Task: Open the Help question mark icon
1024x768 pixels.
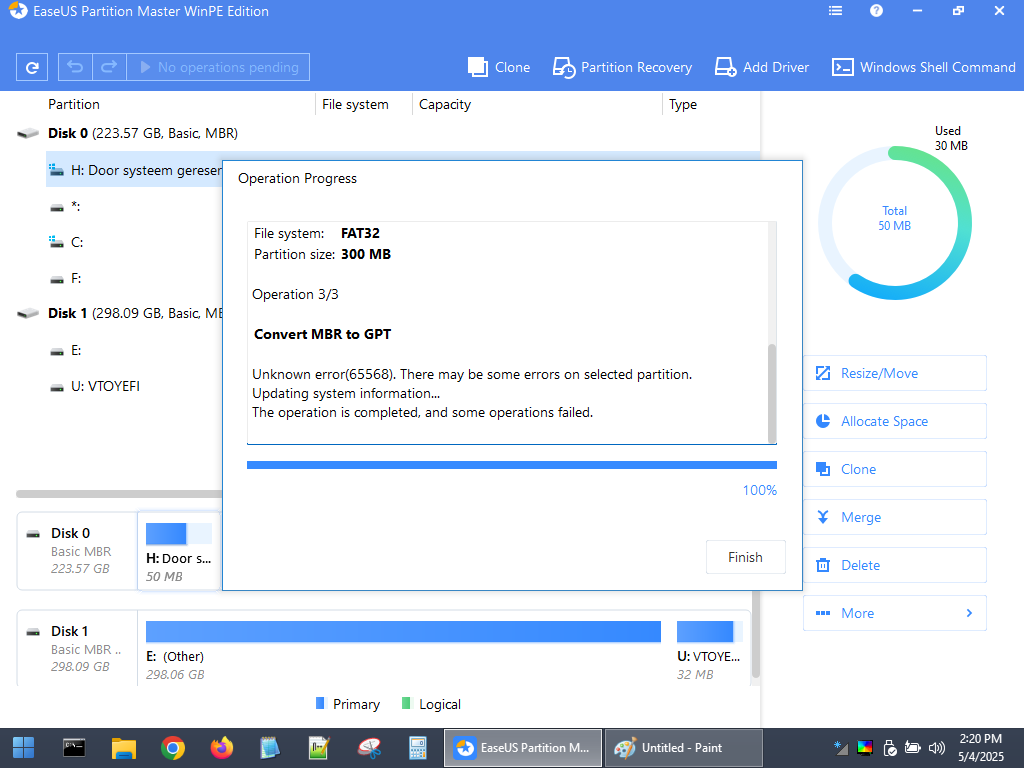Action: pyautogui.click(x=876, y=11)
